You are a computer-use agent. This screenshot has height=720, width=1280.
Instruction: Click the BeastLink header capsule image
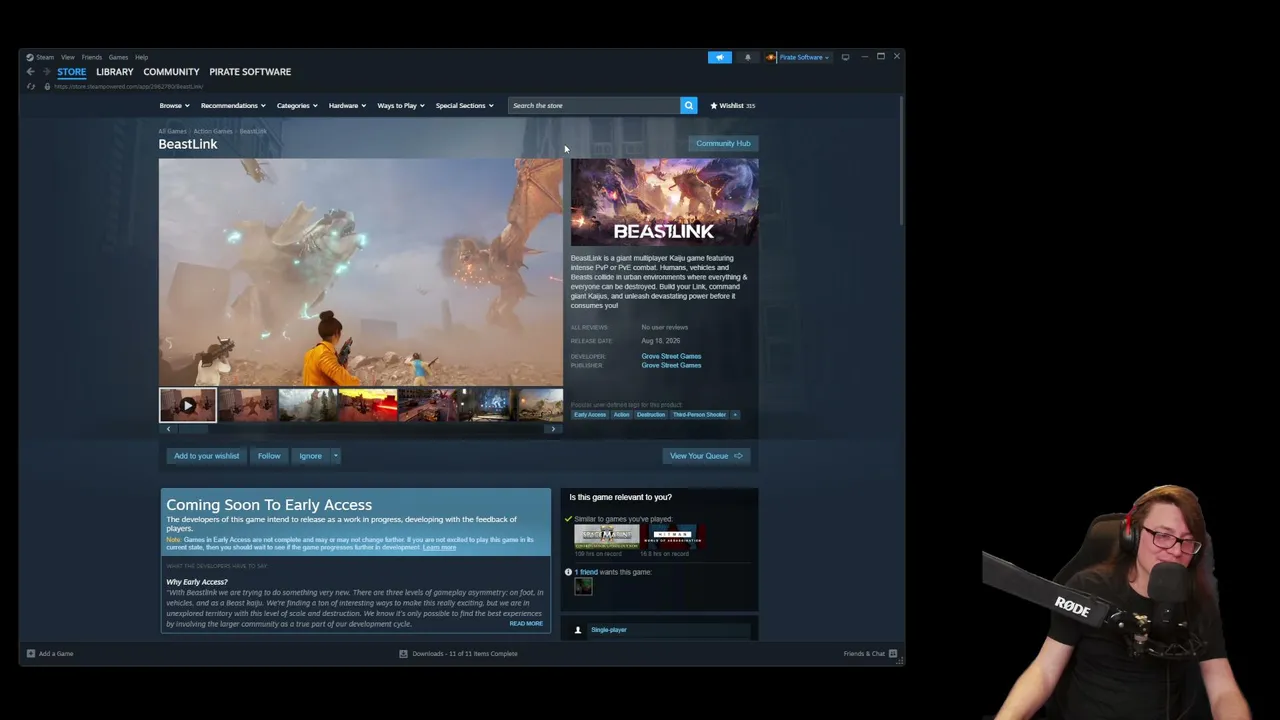pyautogui.click(x=664, y=202)
